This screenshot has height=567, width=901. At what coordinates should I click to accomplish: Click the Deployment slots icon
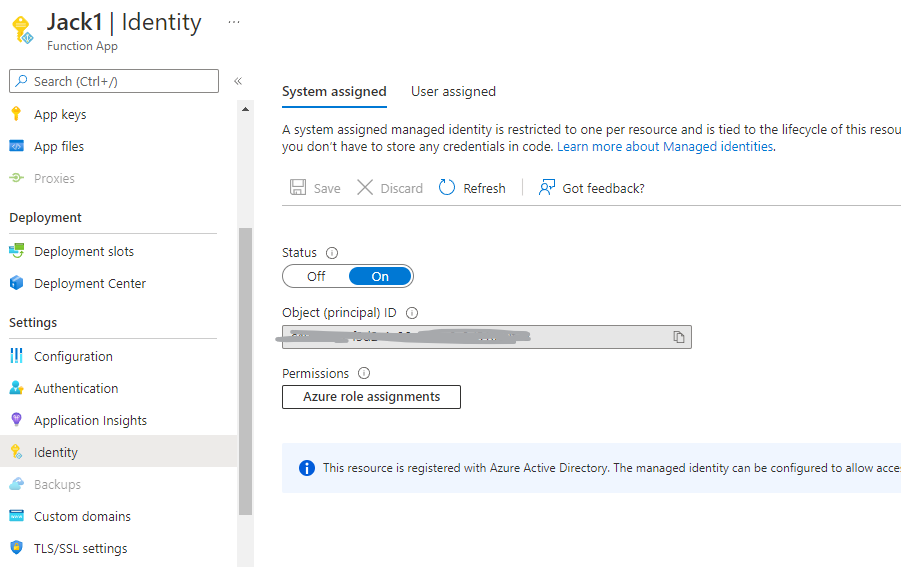(16, 251)
